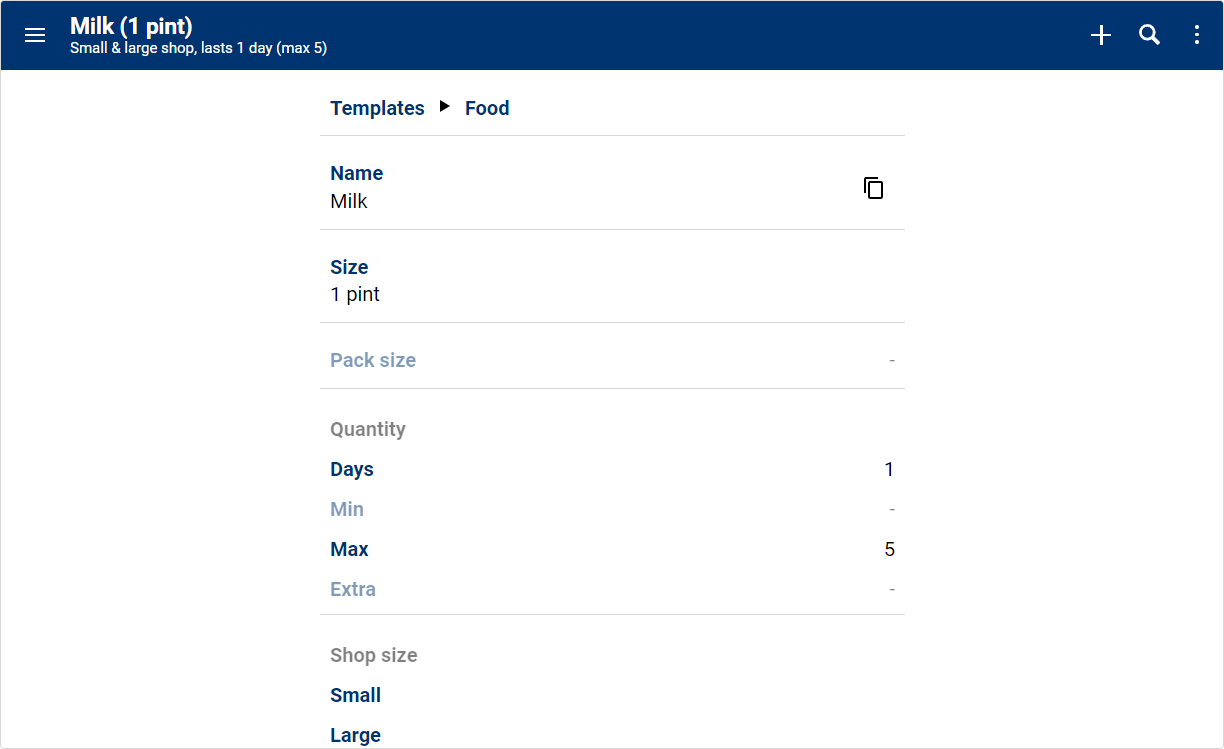Click the Shop size section heading
Image resolution: width=1224 pixels, height=749 pixels.
pos(374,655)
